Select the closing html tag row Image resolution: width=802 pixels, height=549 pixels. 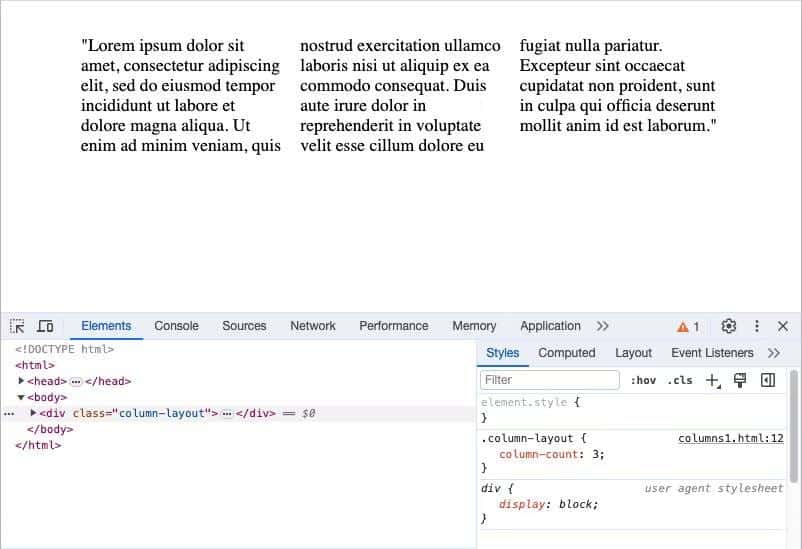pos(38,445)
